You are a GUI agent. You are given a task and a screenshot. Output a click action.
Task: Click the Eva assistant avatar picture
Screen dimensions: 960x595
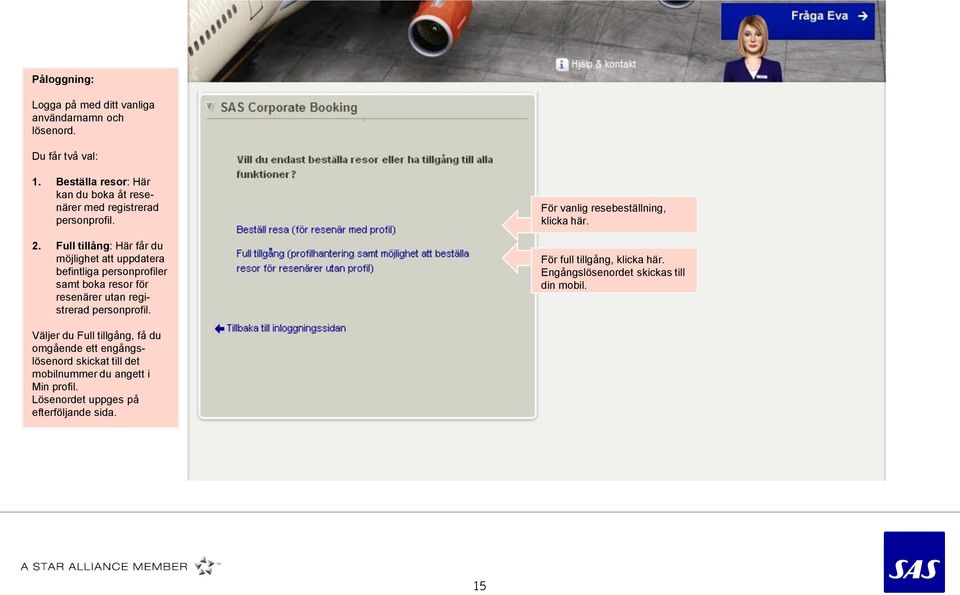pyautogui.click(x=752, y=48)
